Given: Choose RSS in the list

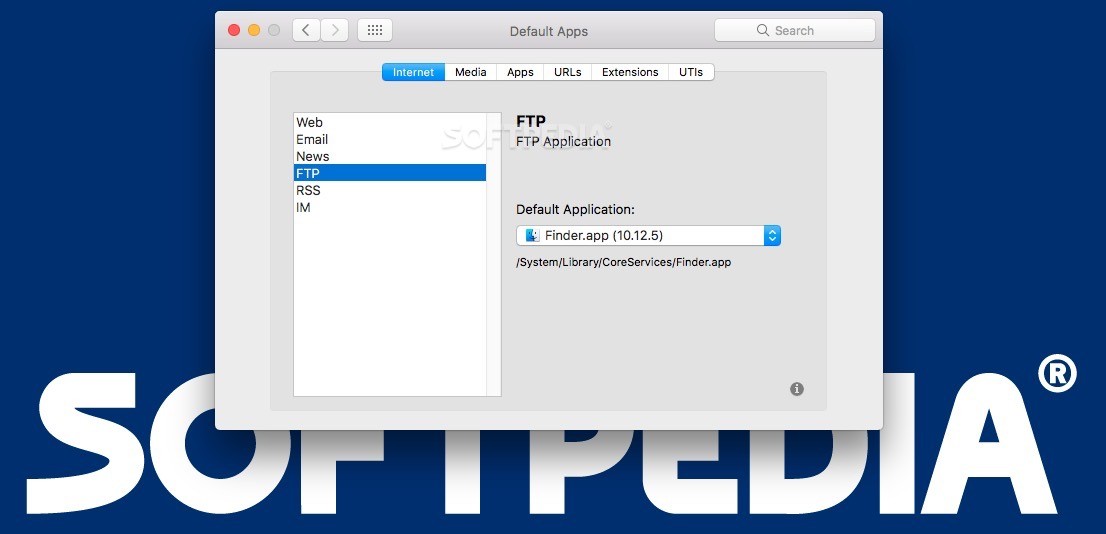Looking at the screenshot, I should [x=389, y=190].
